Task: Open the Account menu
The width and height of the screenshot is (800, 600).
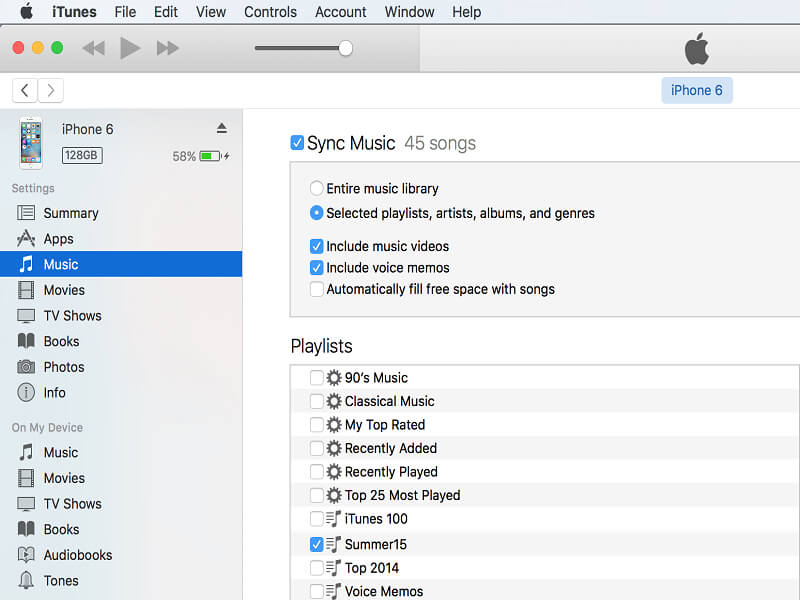Action: click(340, 12)
